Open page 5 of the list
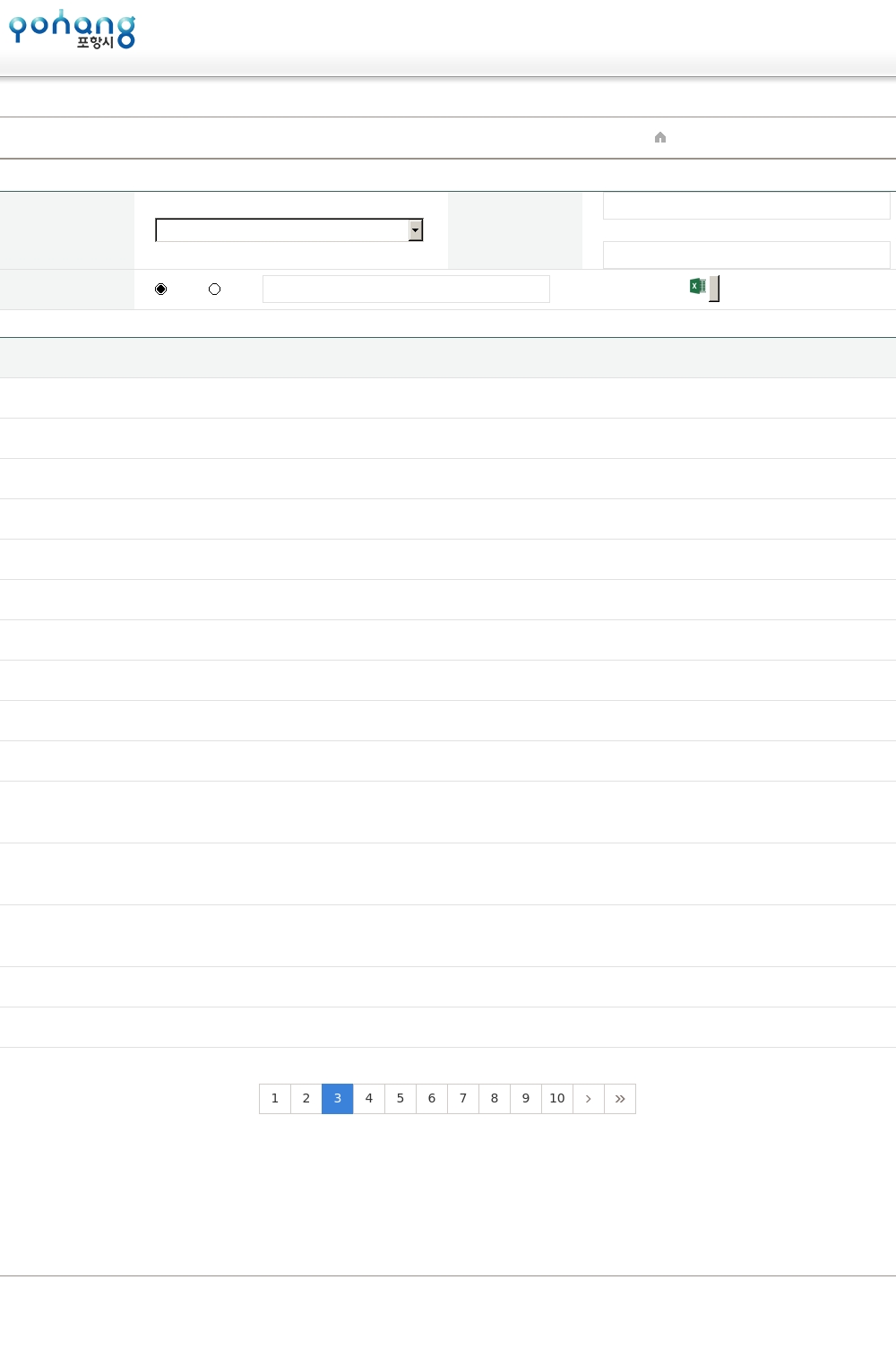896x1366 pixels. click(401, 1099)
